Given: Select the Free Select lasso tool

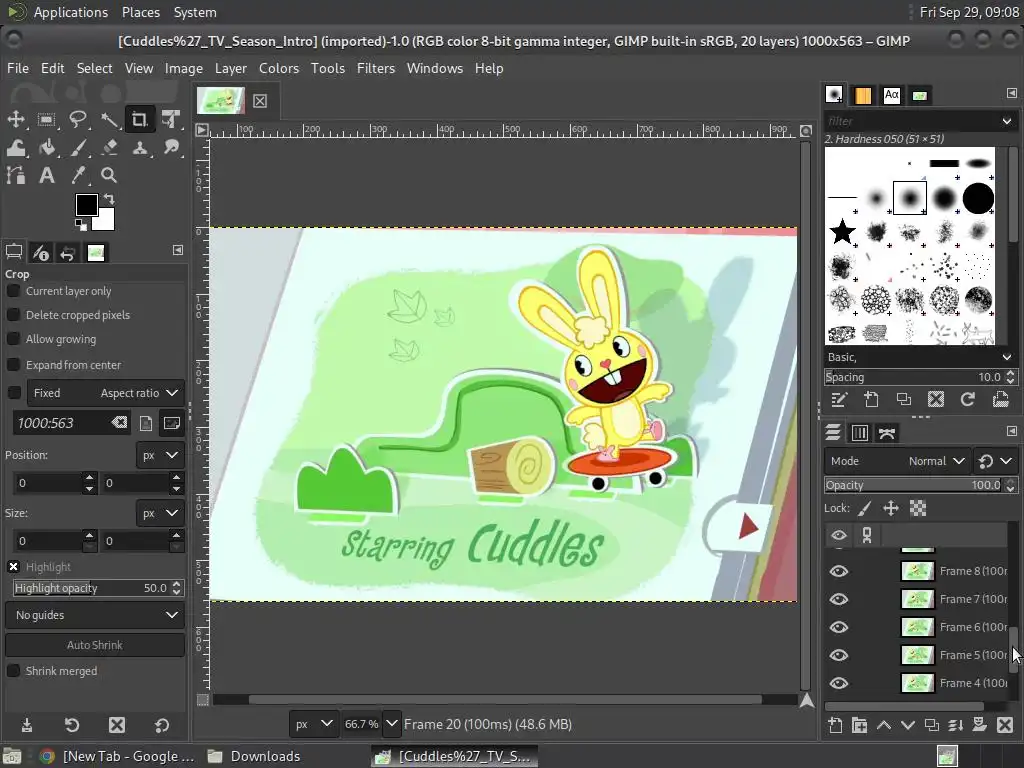Looking at the screenshot, I should coord(78,119).
